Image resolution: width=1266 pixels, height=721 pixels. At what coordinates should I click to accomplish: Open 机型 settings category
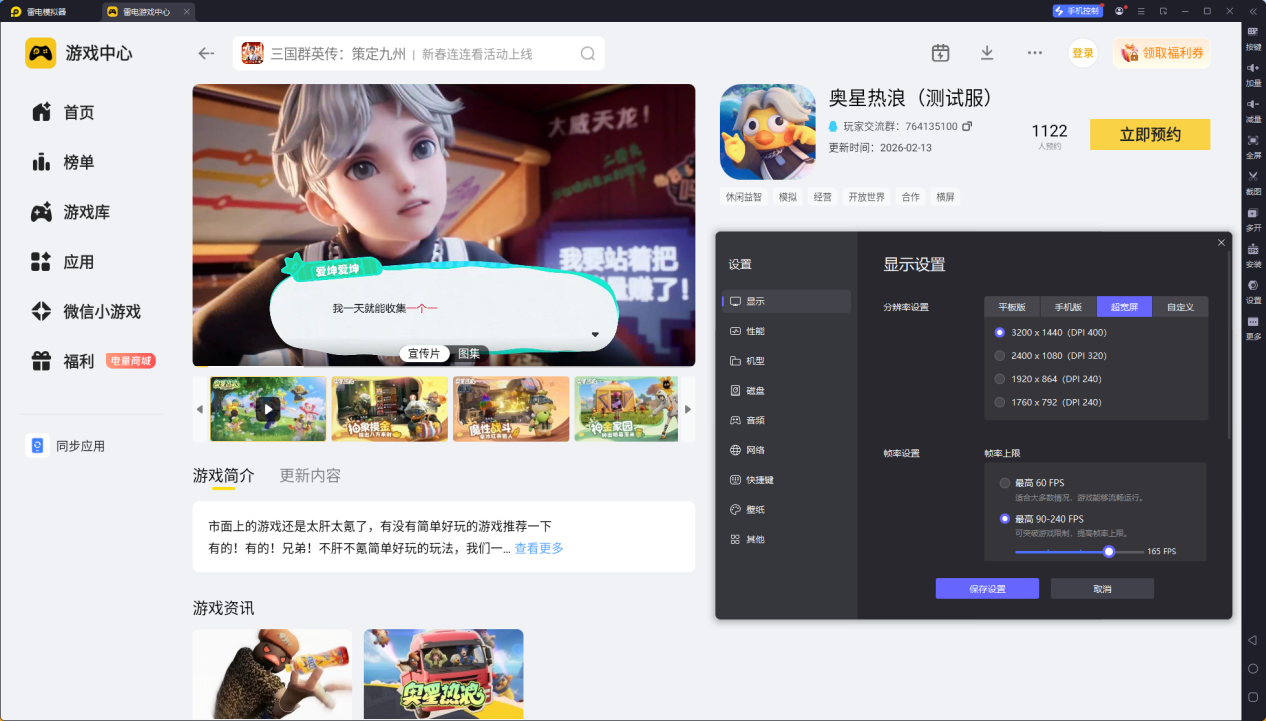pyautogui.click(x=786, y=361)
